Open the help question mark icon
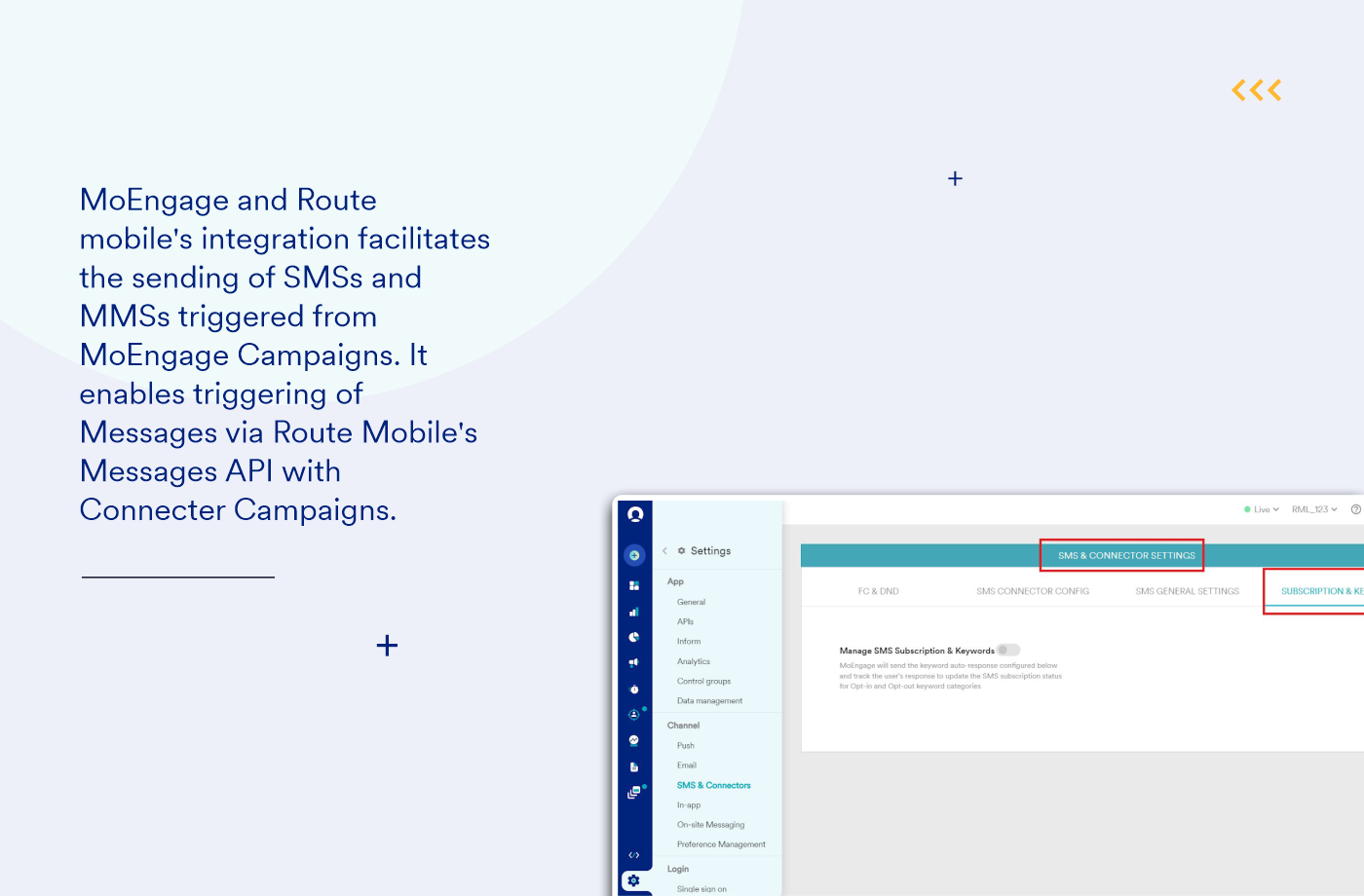1364x896 pixels. click(1355, 508)
